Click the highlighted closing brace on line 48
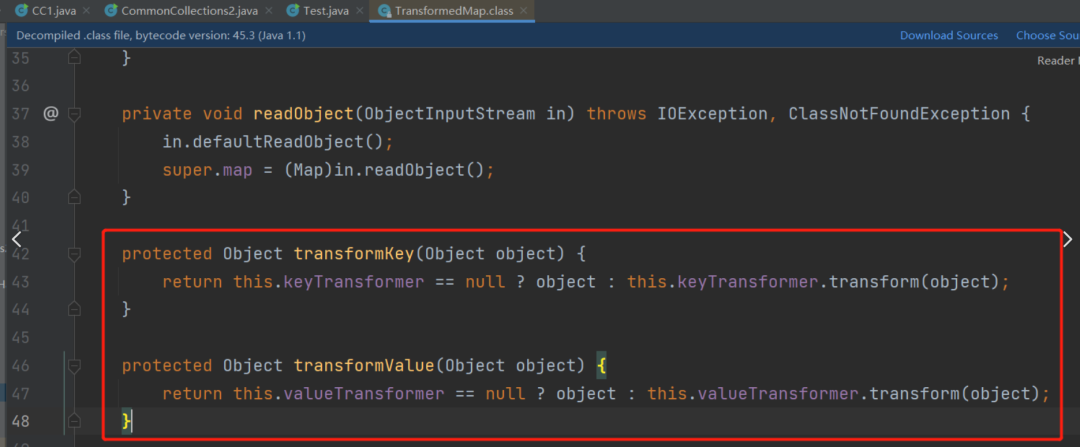Viewport: 1080px width, 447px height. 126,421
